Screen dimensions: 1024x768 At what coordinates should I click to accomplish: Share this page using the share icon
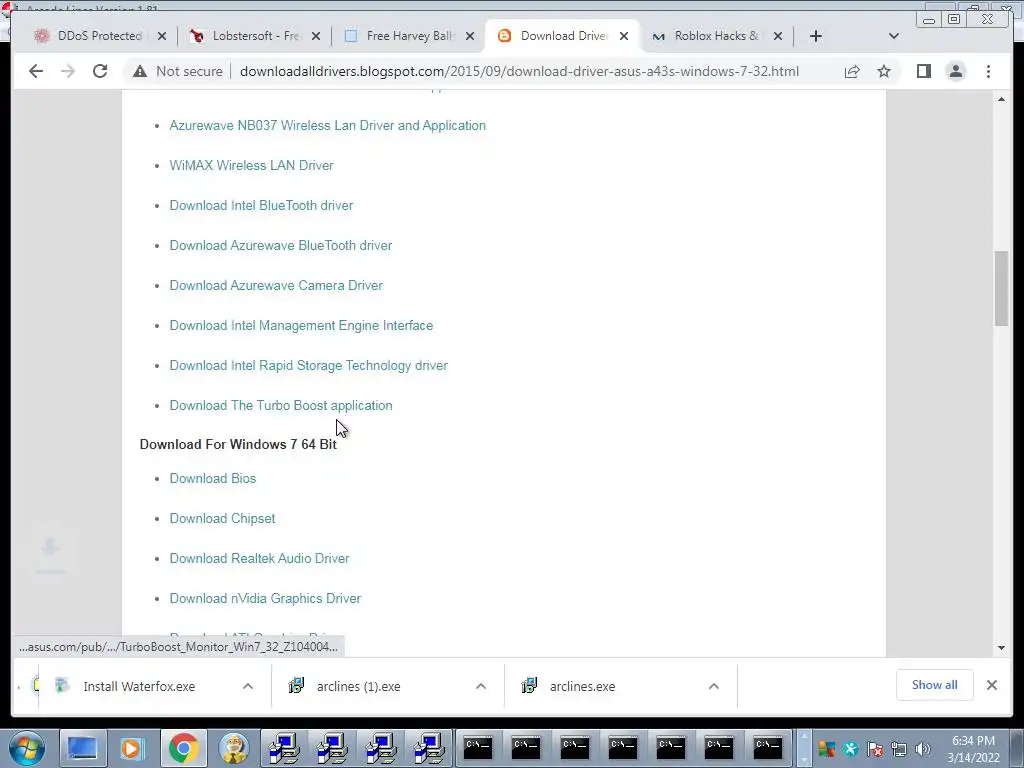coord(852,71)
